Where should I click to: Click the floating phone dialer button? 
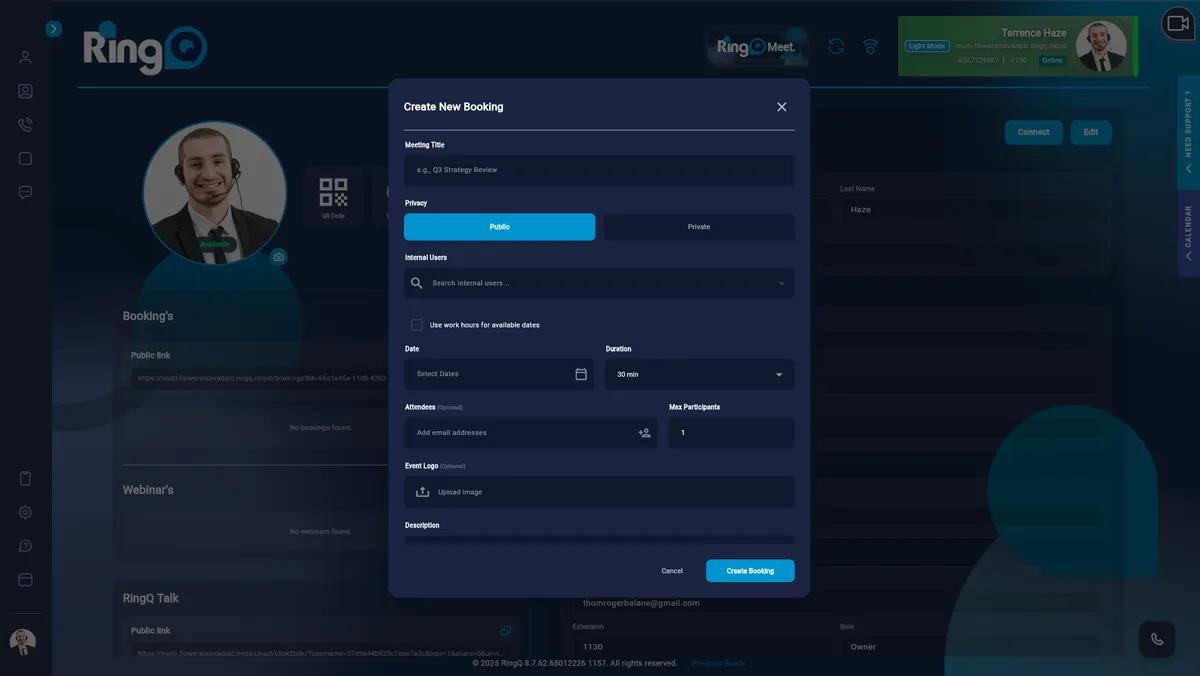pyautogui.click(x=1157, y=639)
